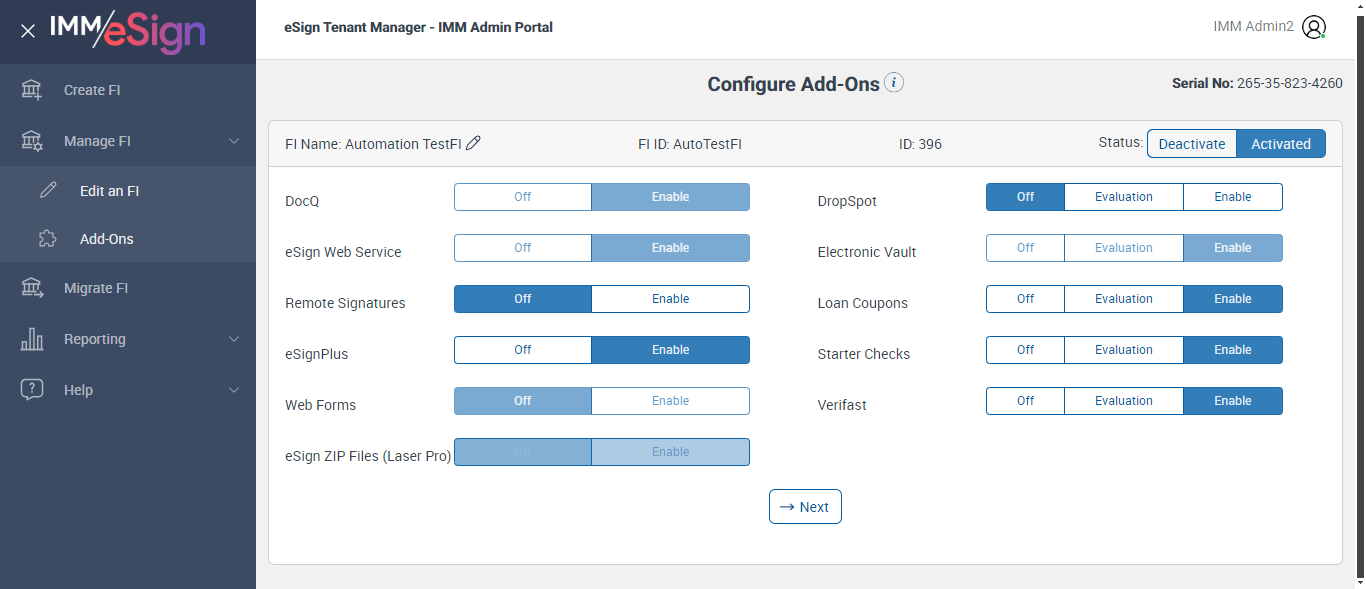Expand the Help submenu chevron
Screen dimensions: 1366x589
click(234, 390)
